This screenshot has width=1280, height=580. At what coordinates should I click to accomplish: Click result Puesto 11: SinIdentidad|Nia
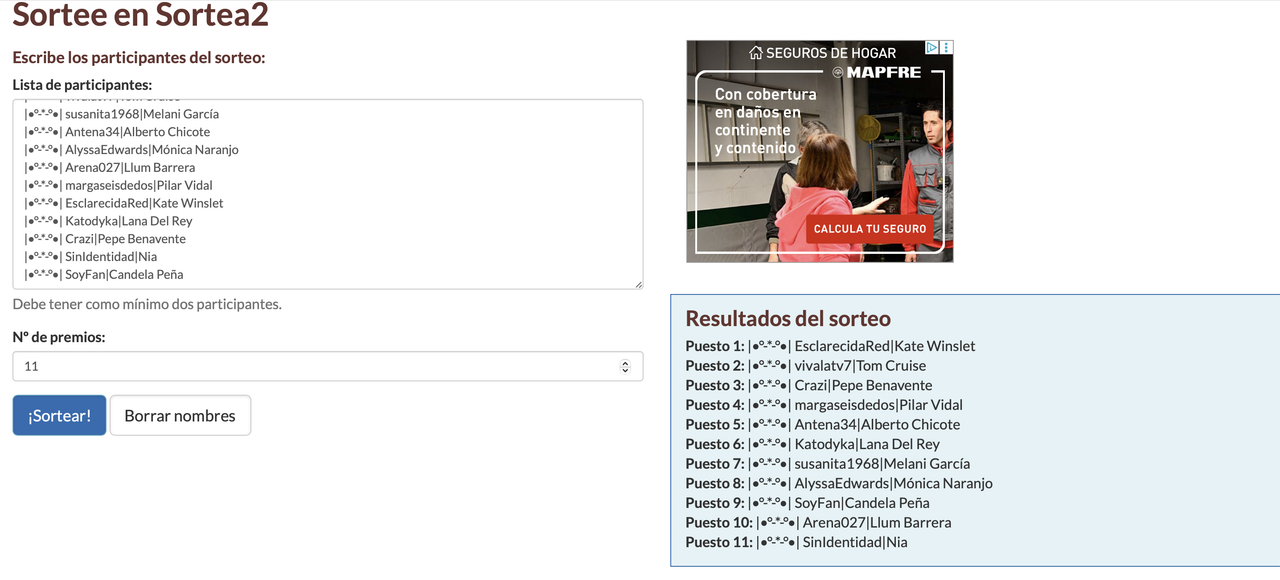797,542
